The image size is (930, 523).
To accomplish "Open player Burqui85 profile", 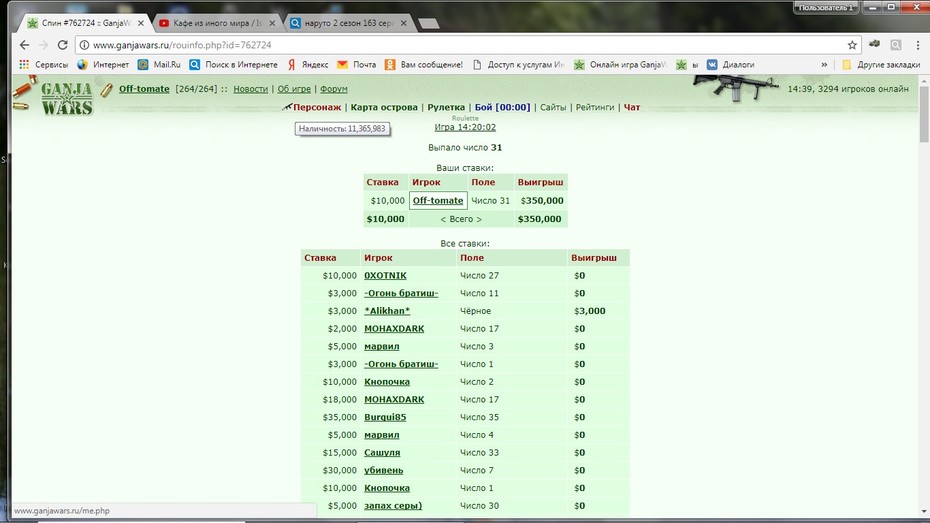I will [385, 417].
